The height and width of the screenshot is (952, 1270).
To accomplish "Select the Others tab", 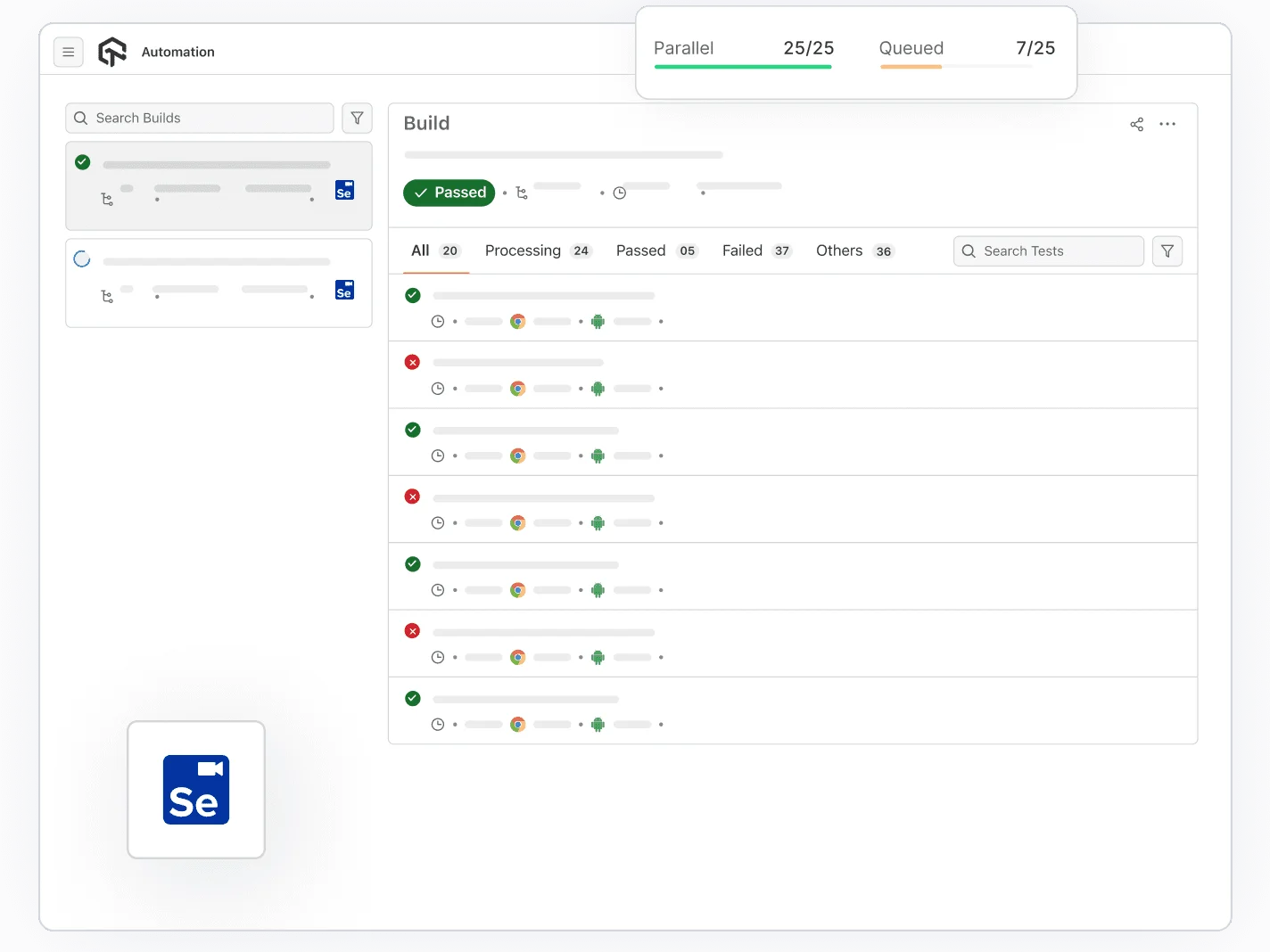I will click(854, 251).
